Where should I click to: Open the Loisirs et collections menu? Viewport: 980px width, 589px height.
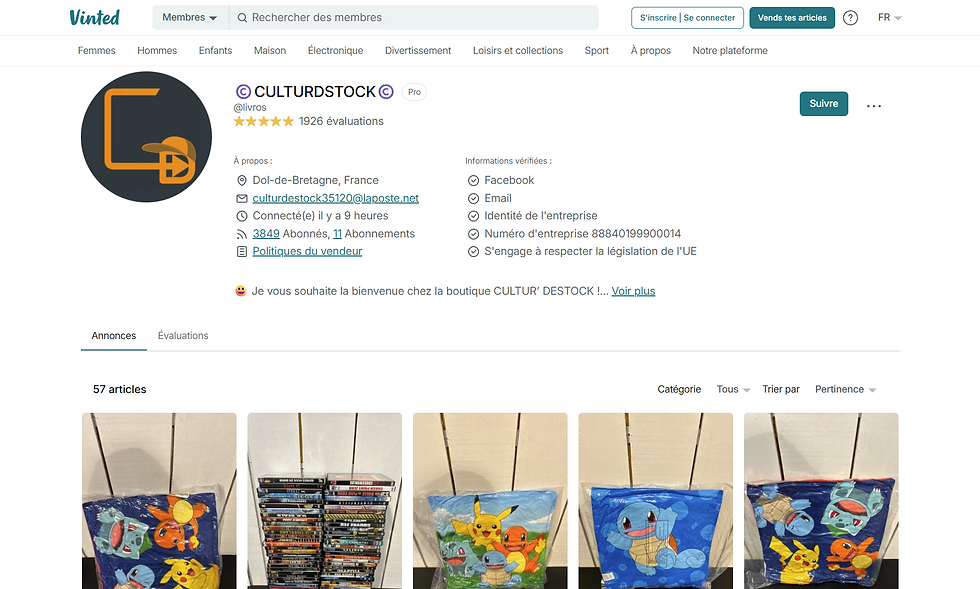pyautogui.click(x=518, y=51)
